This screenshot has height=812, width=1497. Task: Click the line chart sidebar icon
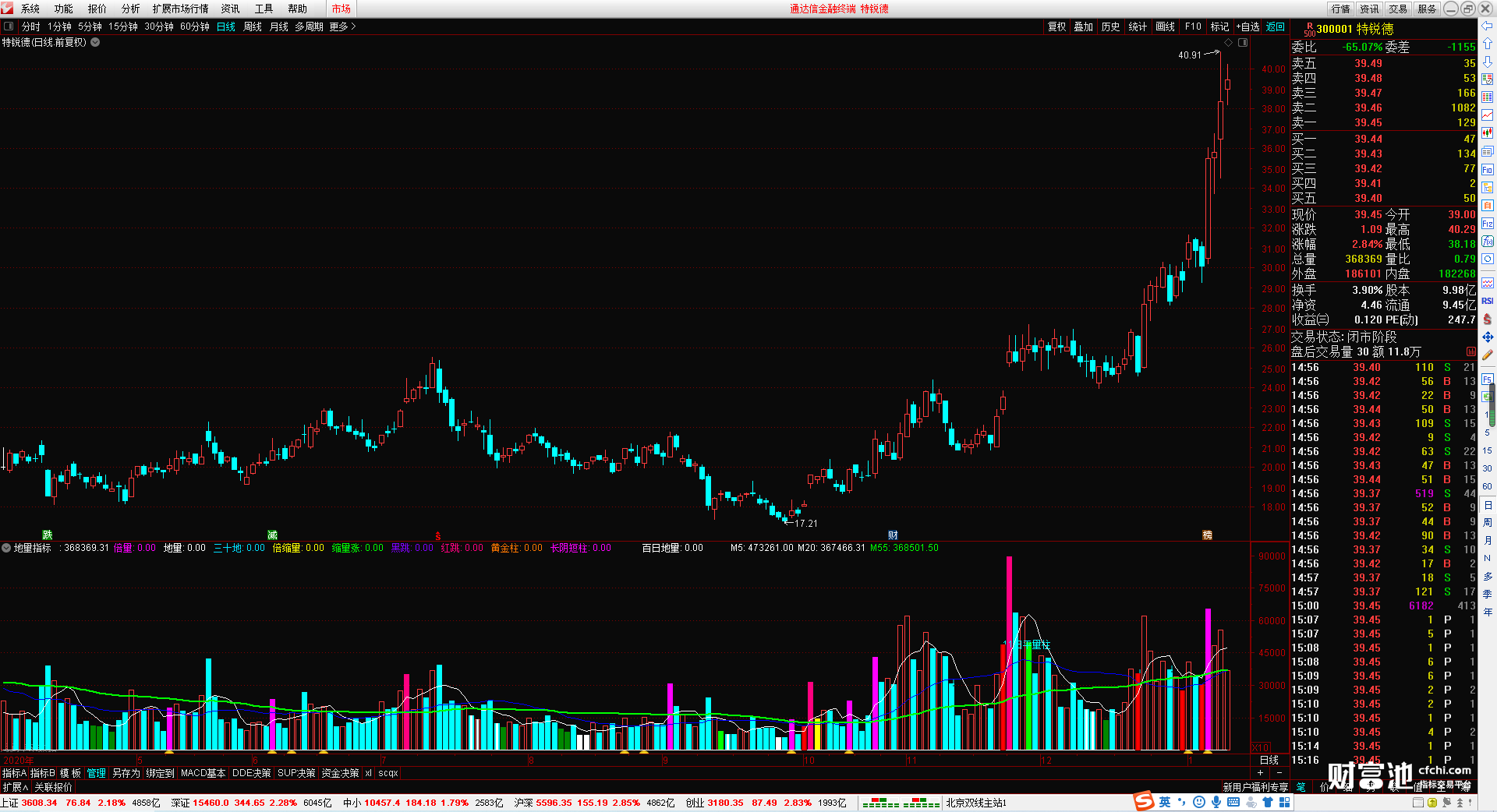coord(1487,115)
